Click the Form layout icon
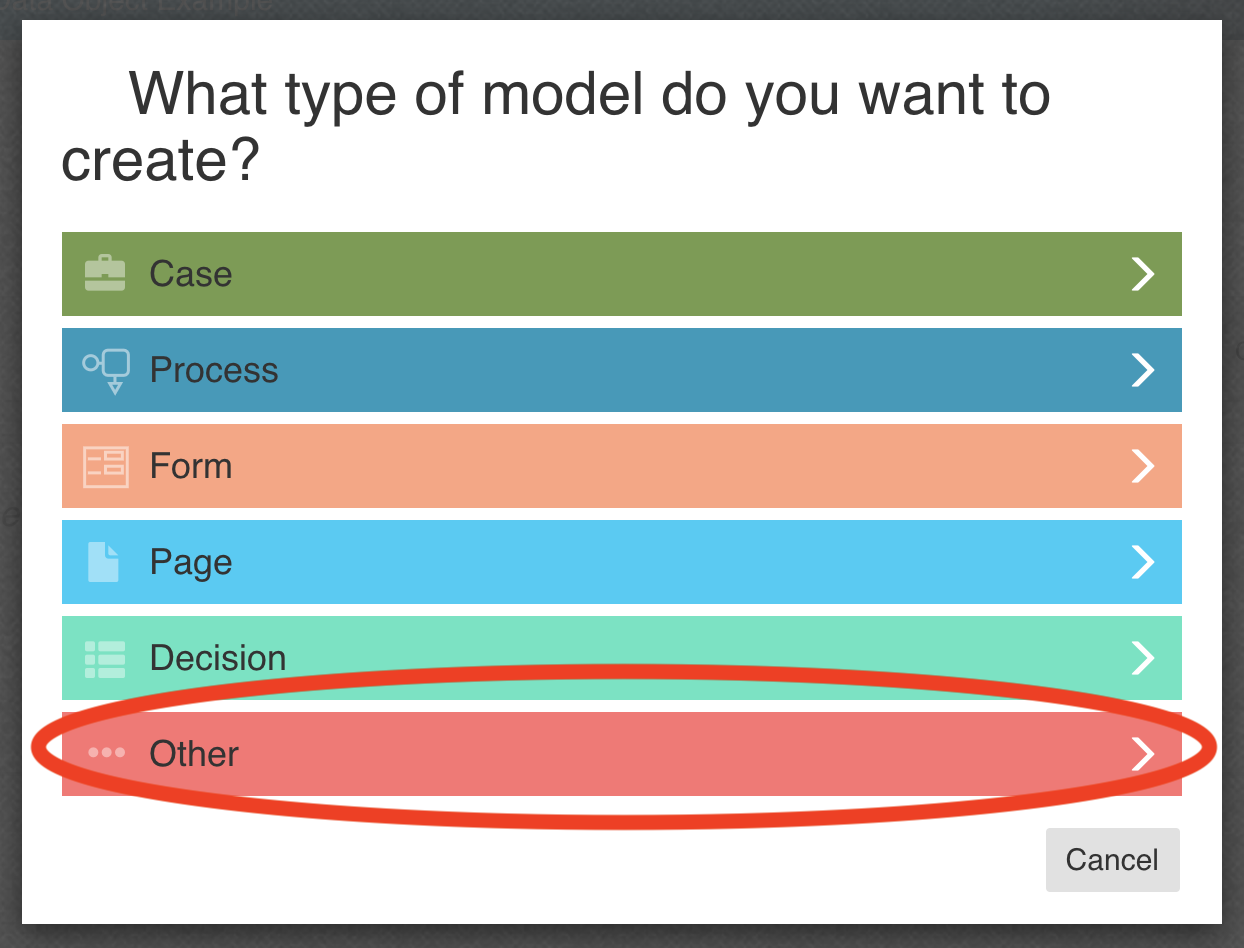Image resolution: width=1244 pixels, height=948 pixels. [104, 465]
